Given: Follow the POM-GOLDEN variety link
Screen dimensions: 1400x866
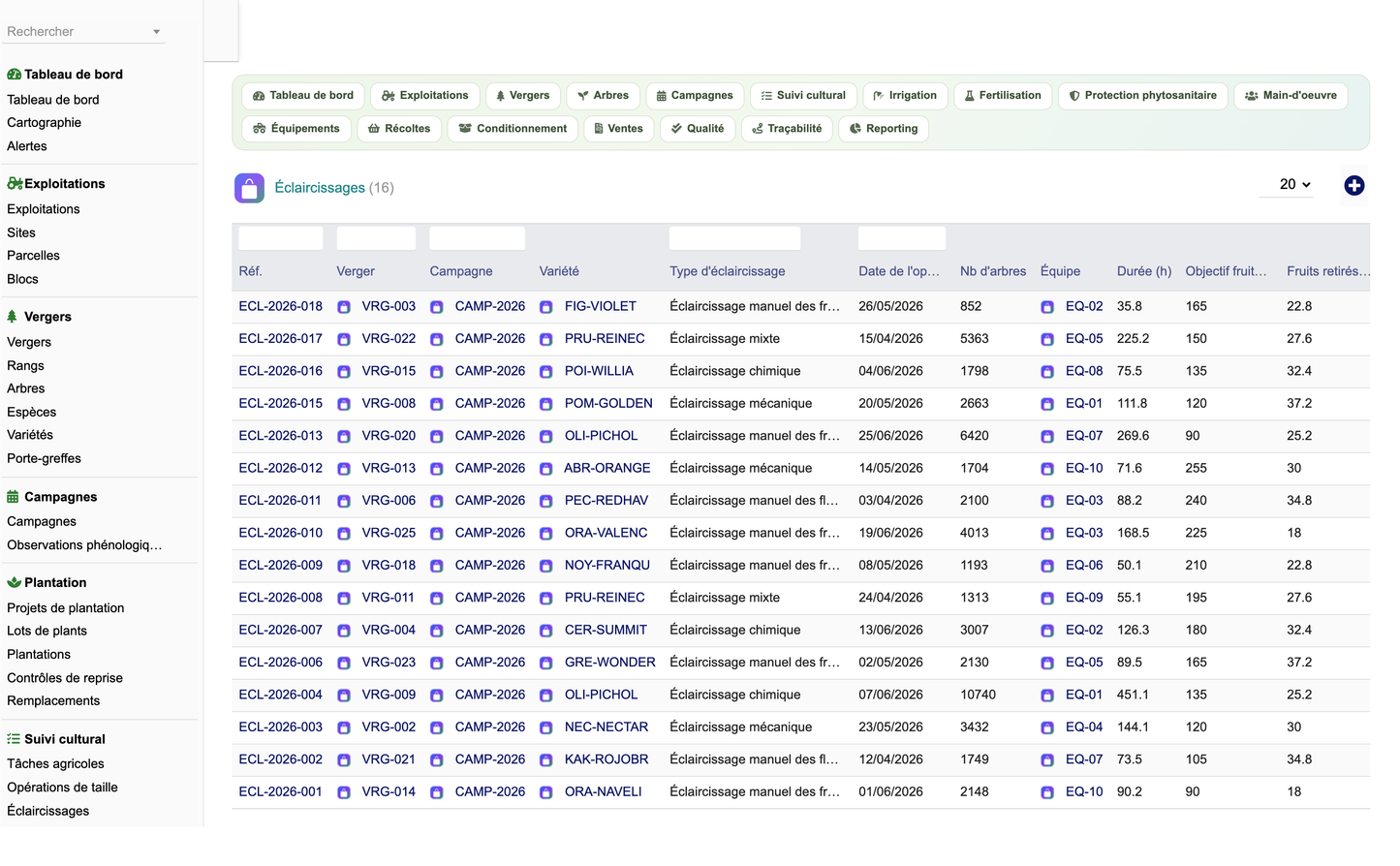Looking at the screenshot, I should [608, 404].
